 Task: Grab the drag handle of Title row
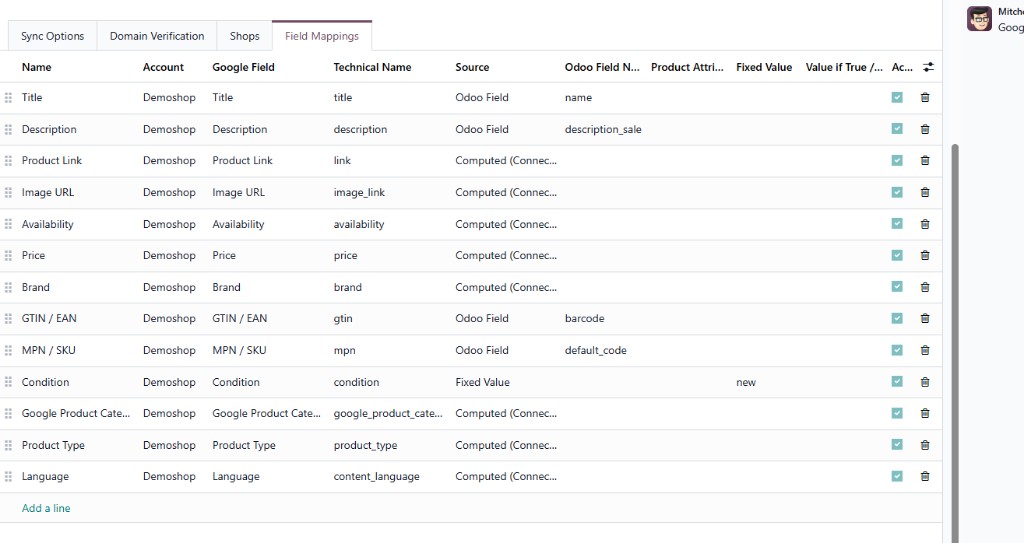point(8,97)
